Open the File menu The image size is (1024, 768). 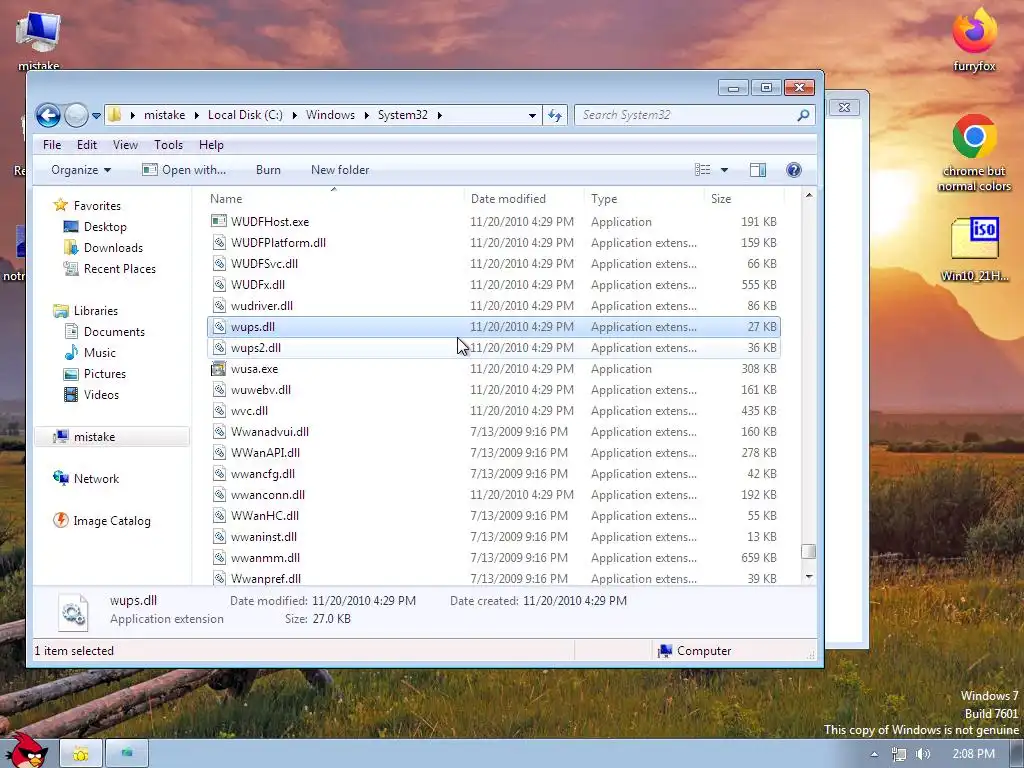click(x=52, y=145)
